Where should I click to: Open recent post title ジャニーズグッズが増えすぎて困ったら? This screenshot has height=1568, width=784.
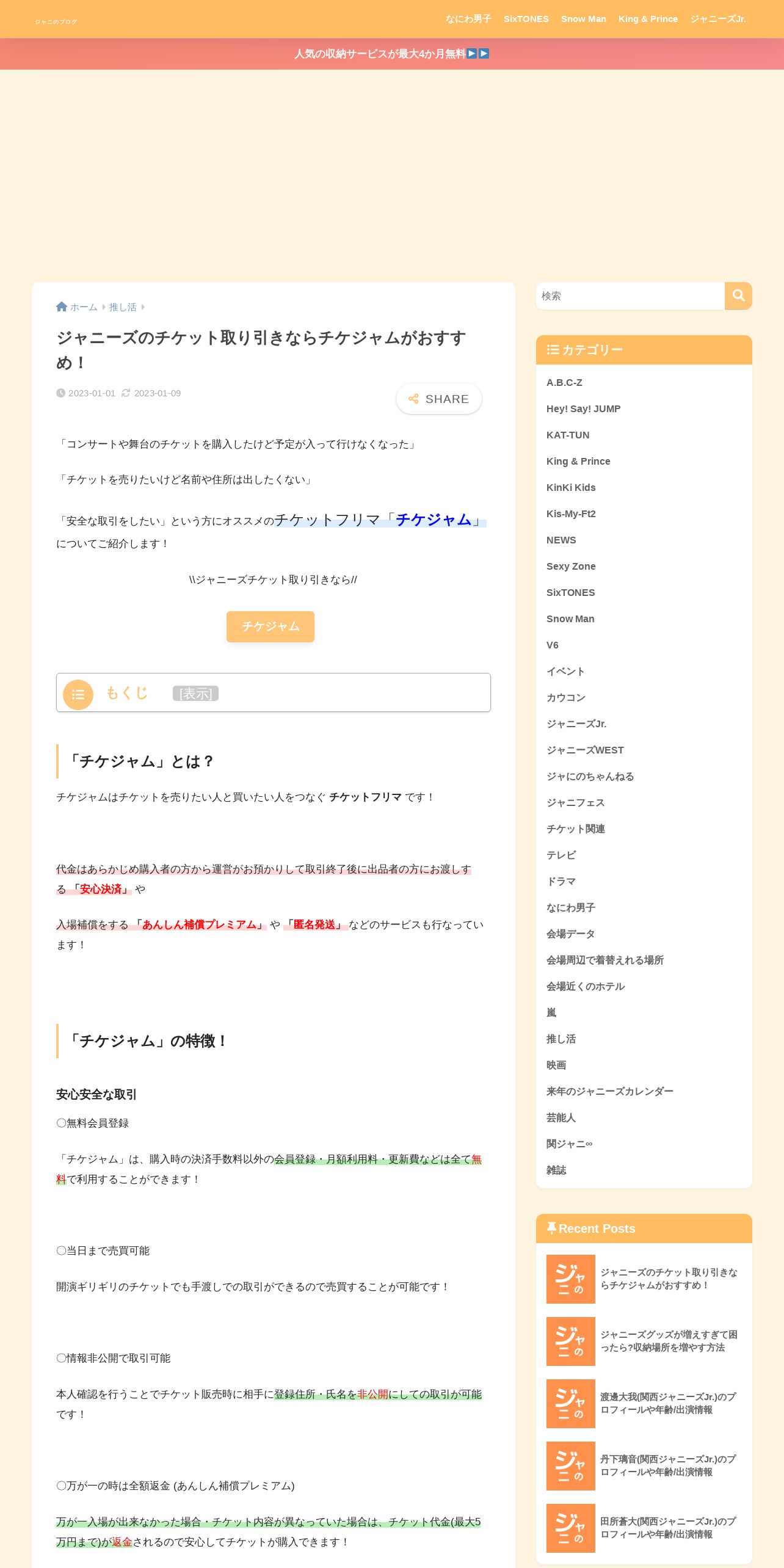(x=669, y=1341)
